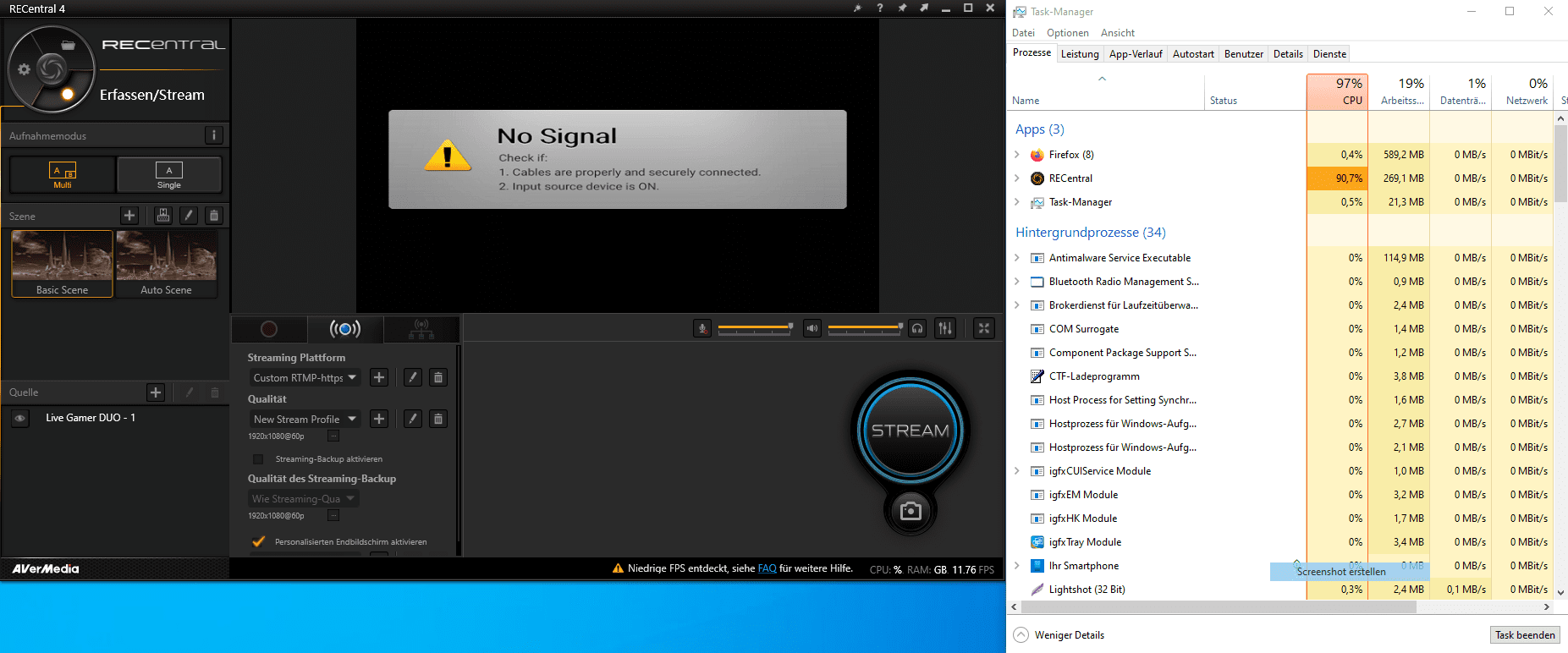This screenshot has width=1568, height=653.
Task: Click the headphone monitoring icon
Action: 917,328
